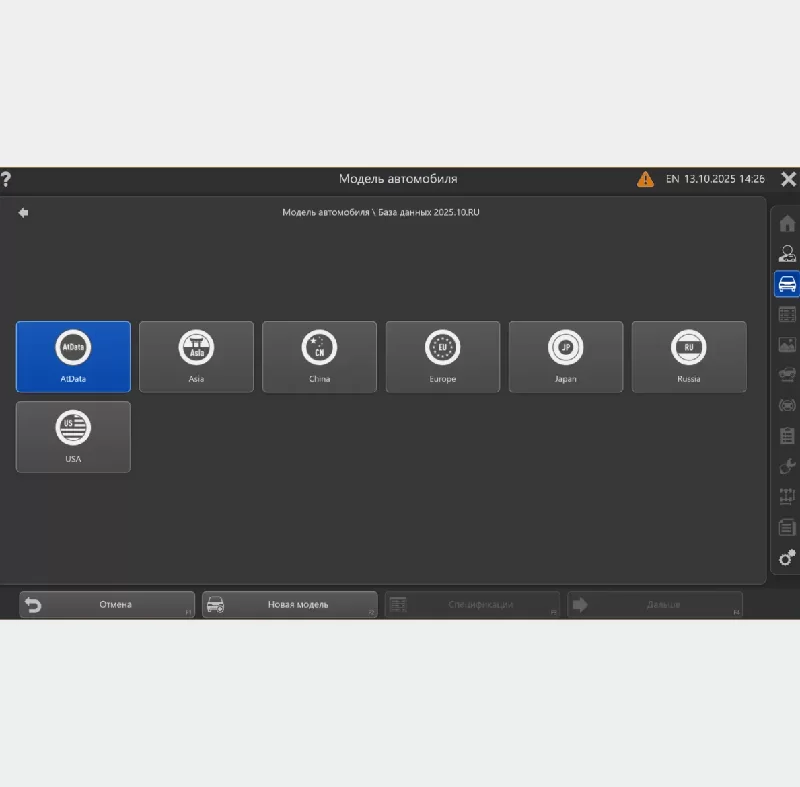800x787 pixels.
Task: Select the USA database tile
Action: tap(73, 436)
